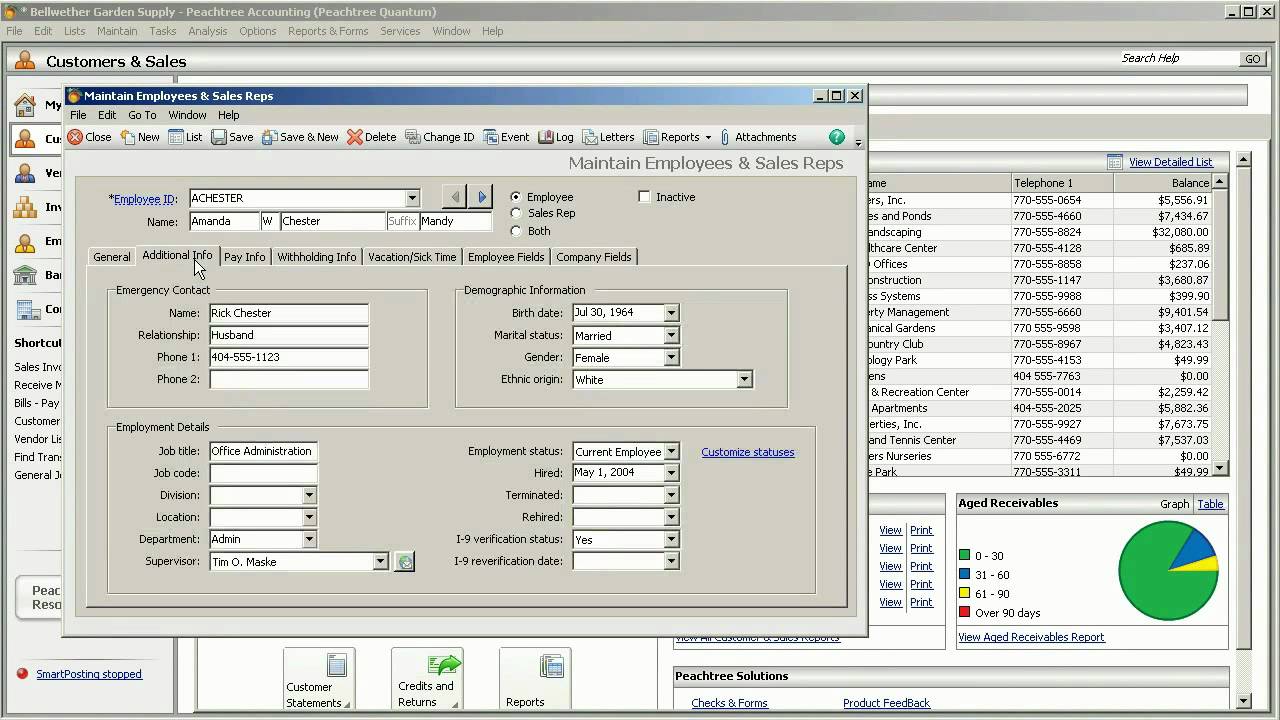The height and width of the screenshot is (720, 1280).
Task: Click the Customer Statements icon
Action: pos(337,665)
